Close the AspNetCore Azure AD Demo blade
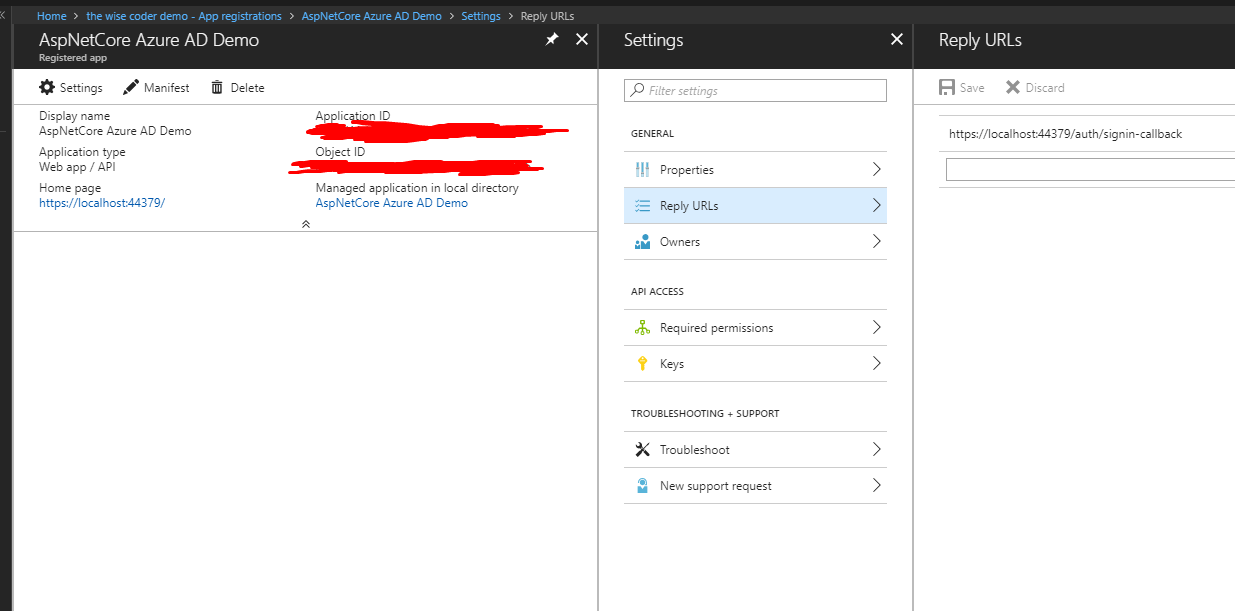Screen dimensions: 1235x611 tap(582, 39)
